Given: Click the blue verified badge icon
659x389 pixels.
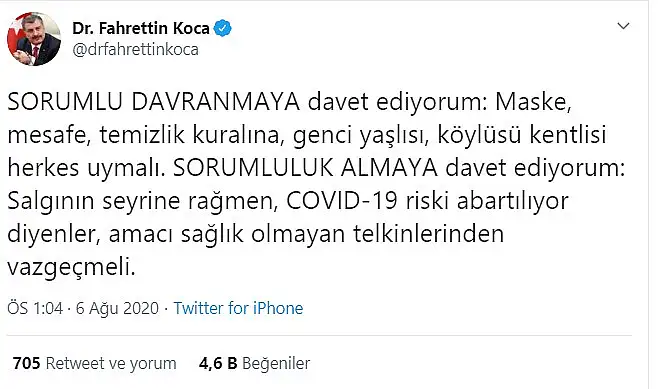Looking at the screenshot, I should (x=223, y=28).
